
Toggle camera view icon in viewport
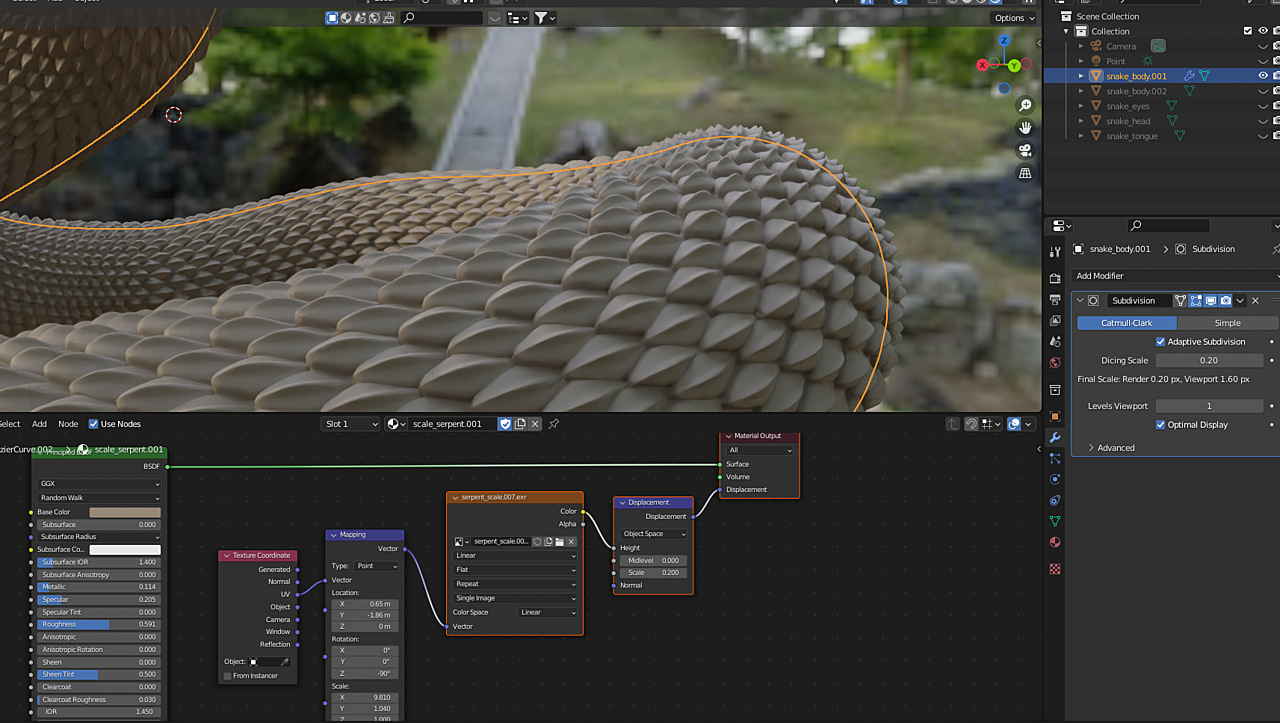tap(1025, 150)
